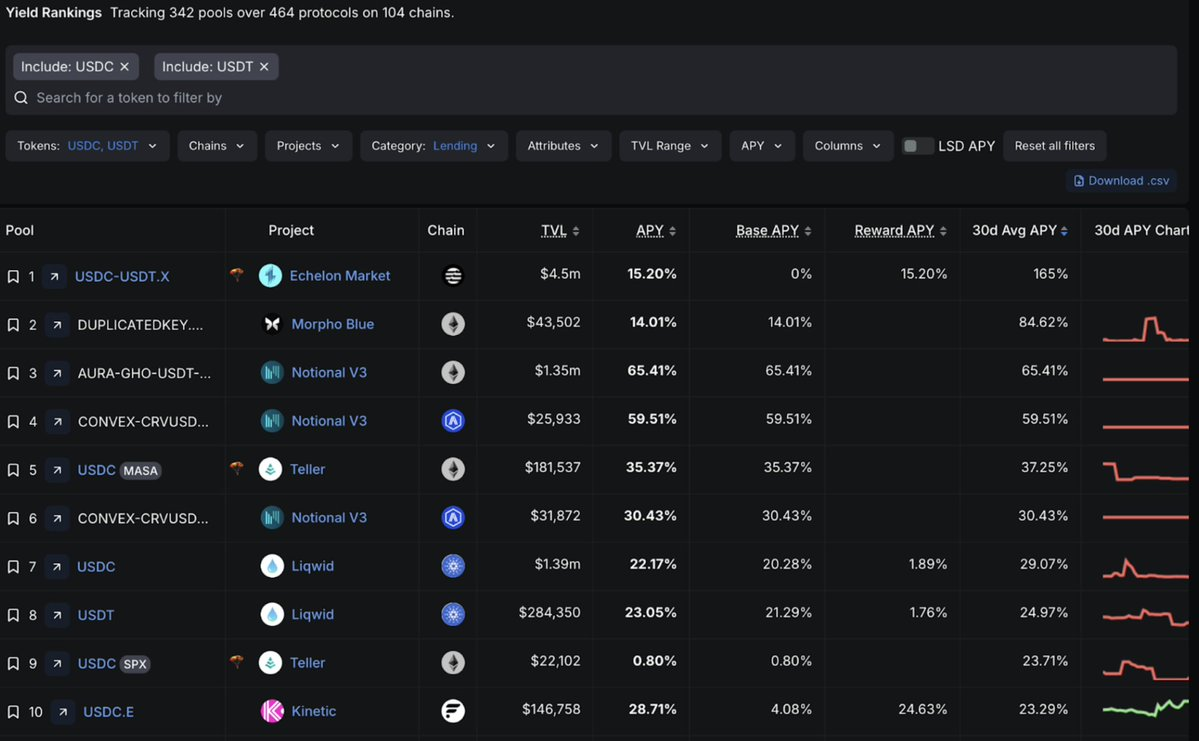Open external link arrow for row 6
This screenshot has height=741, width=1199.
click(x=57, y=518)
